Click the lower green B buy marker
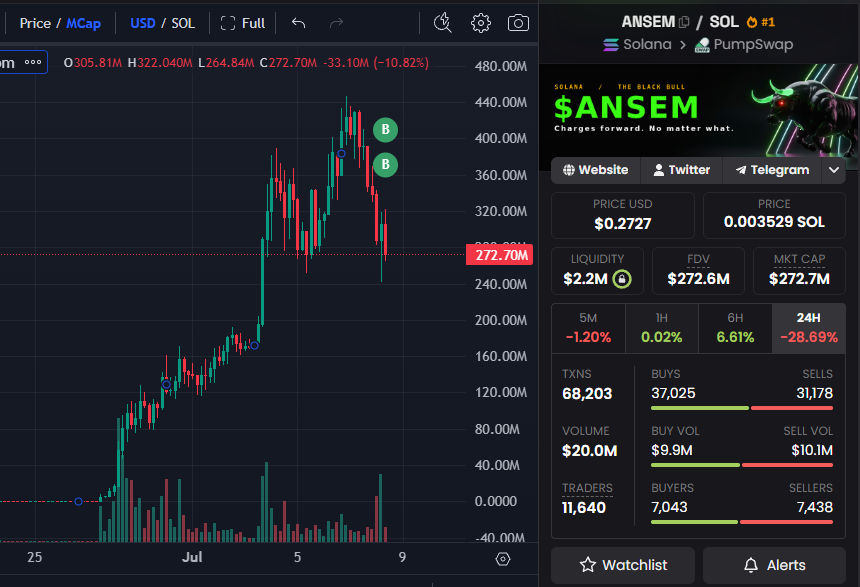The height and width of the screenshot is (587, 860). pyautogui.click(x=386, y=165)
